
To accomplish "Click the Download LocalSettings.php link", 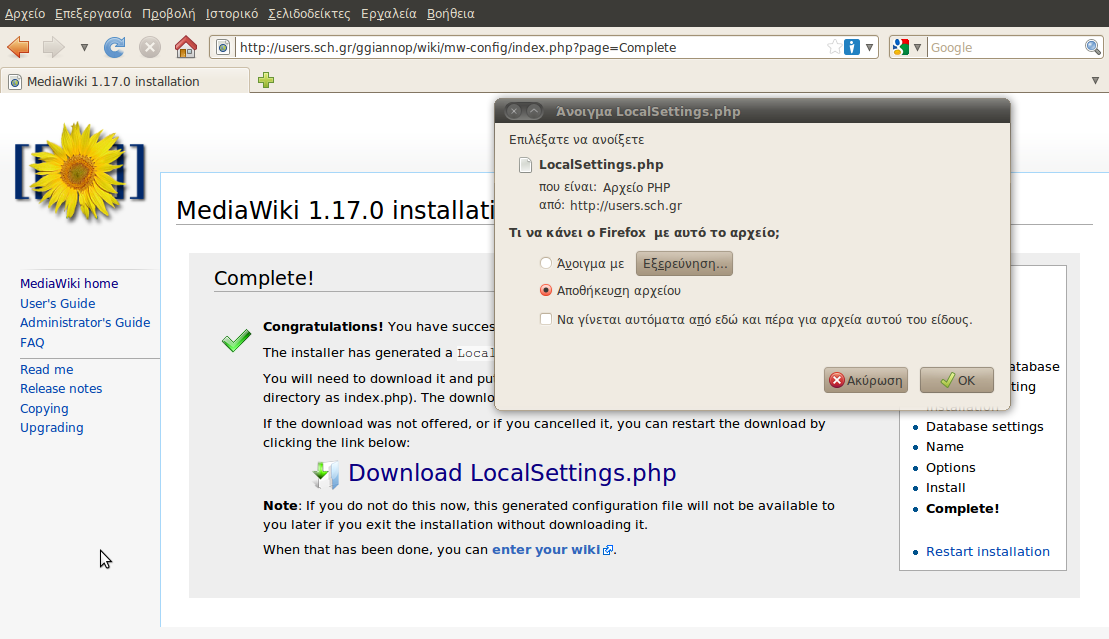I will 512,473.
